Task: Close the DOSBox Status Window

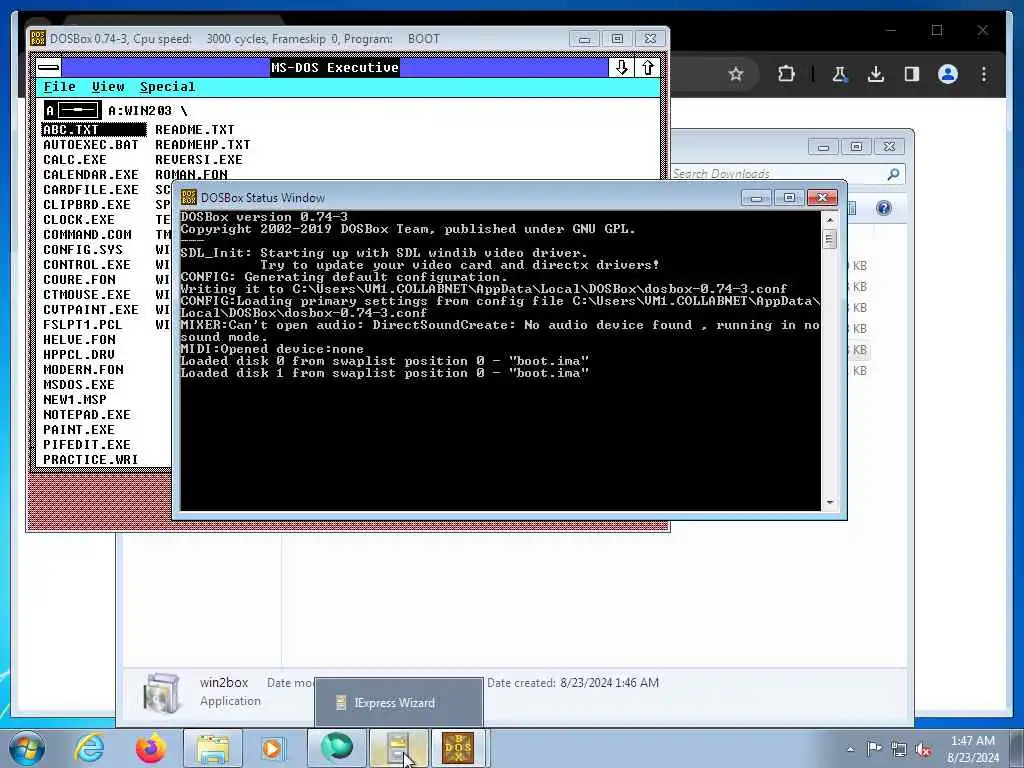Action: point(822,197)
